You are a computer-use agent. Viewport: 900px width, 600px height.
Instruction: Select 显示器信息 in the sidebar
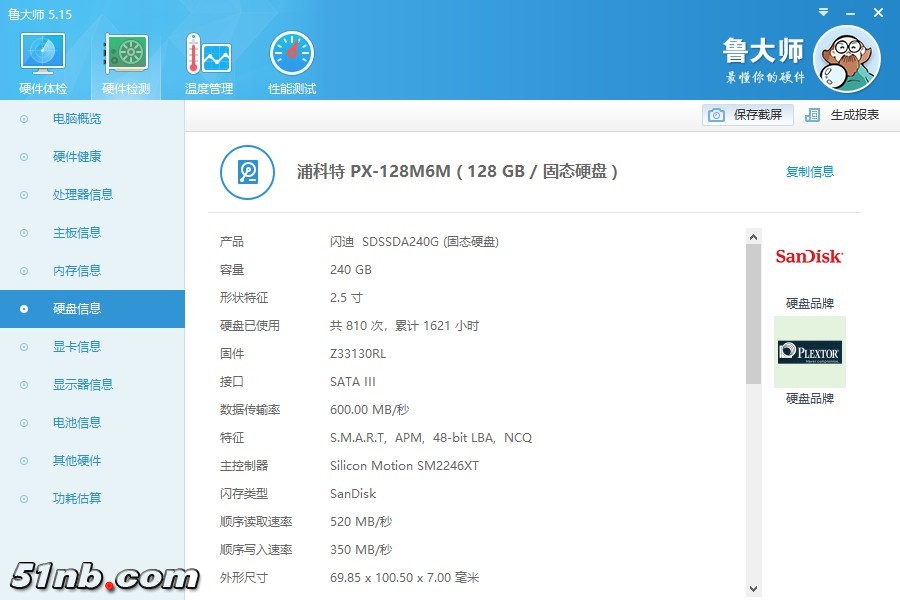(x=92, y=385)
